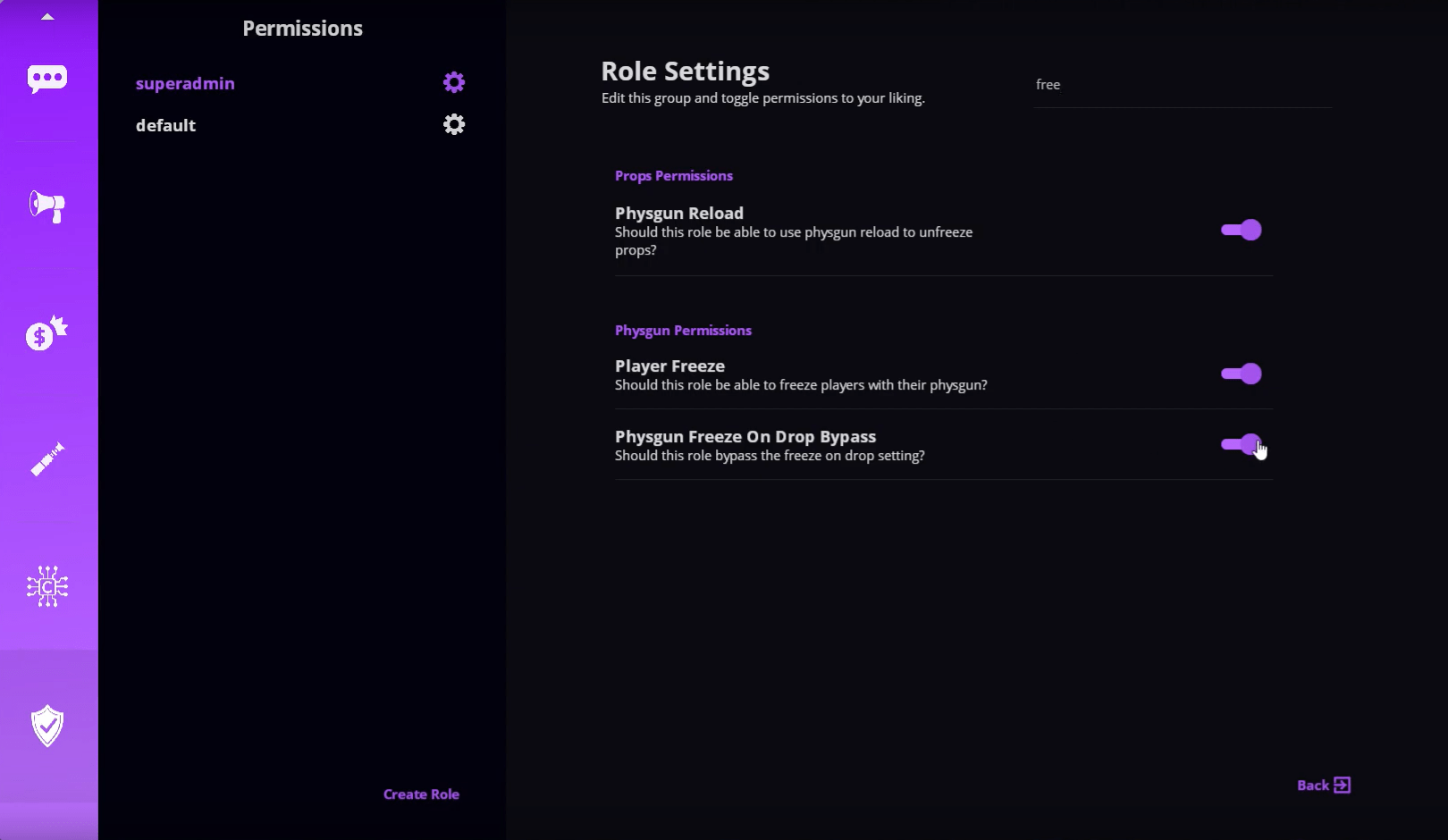Click the Player Freeze label
Viewport: 1448px width, 840px height.
point(669,365)
